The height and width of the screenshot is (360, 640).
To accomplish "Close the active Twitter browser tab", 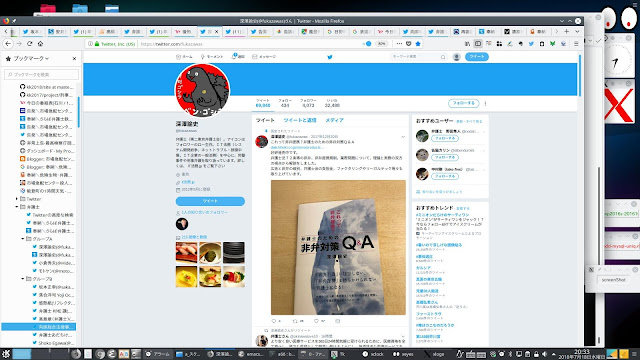I will point(217,31).
